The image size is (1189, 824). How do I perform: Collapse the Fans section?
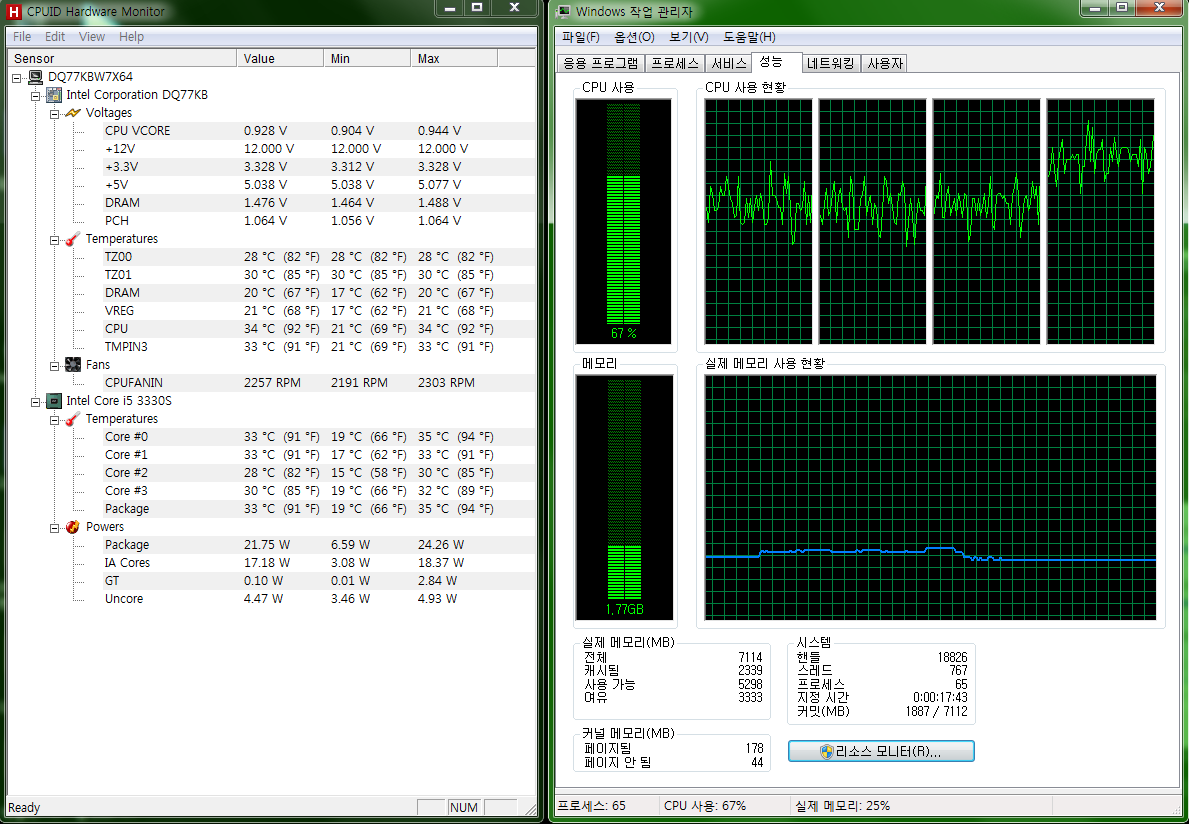coord(55,365)
